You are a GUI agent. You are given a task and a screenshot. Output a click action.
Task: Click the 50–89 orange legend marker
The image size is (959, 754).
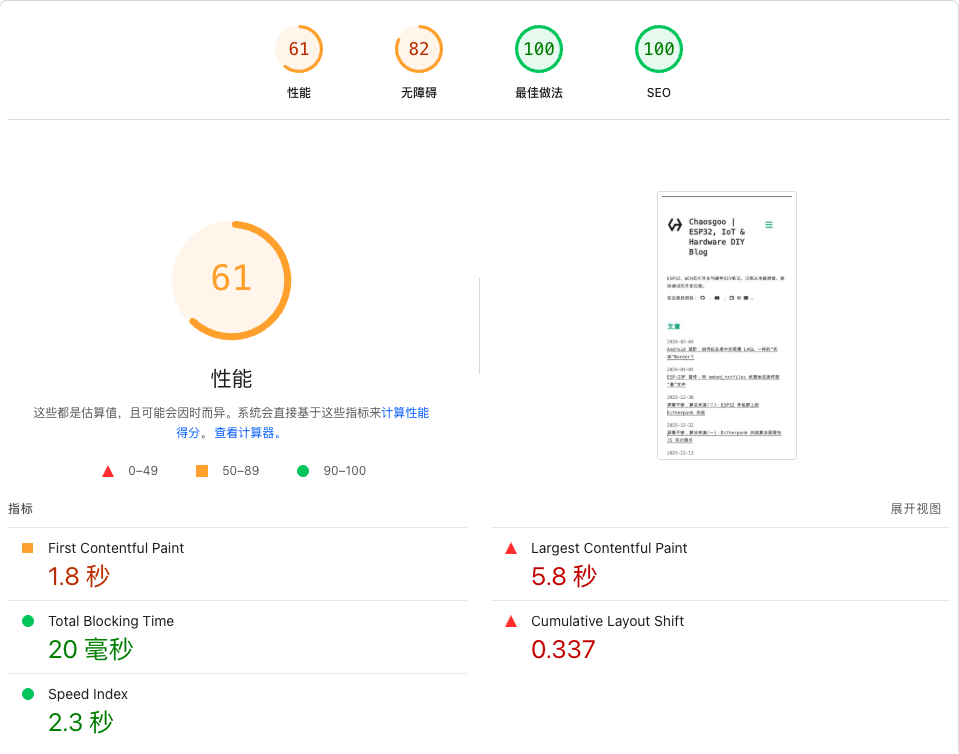point(202,470)
